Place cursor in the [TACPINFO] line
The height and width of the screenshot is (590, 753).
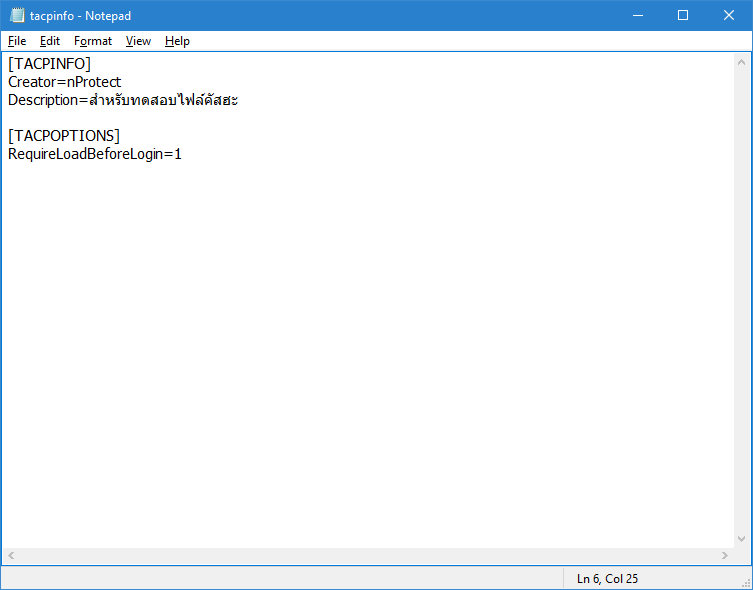(49, 64)
